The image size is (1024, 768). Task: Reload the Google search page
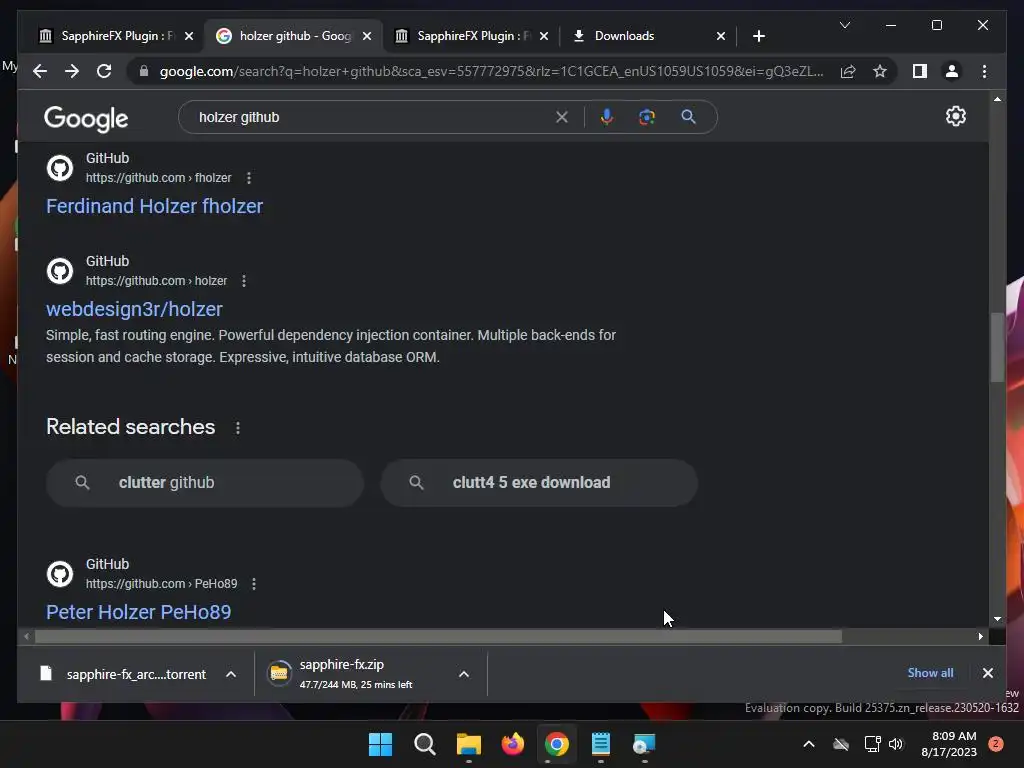[104, 71]
